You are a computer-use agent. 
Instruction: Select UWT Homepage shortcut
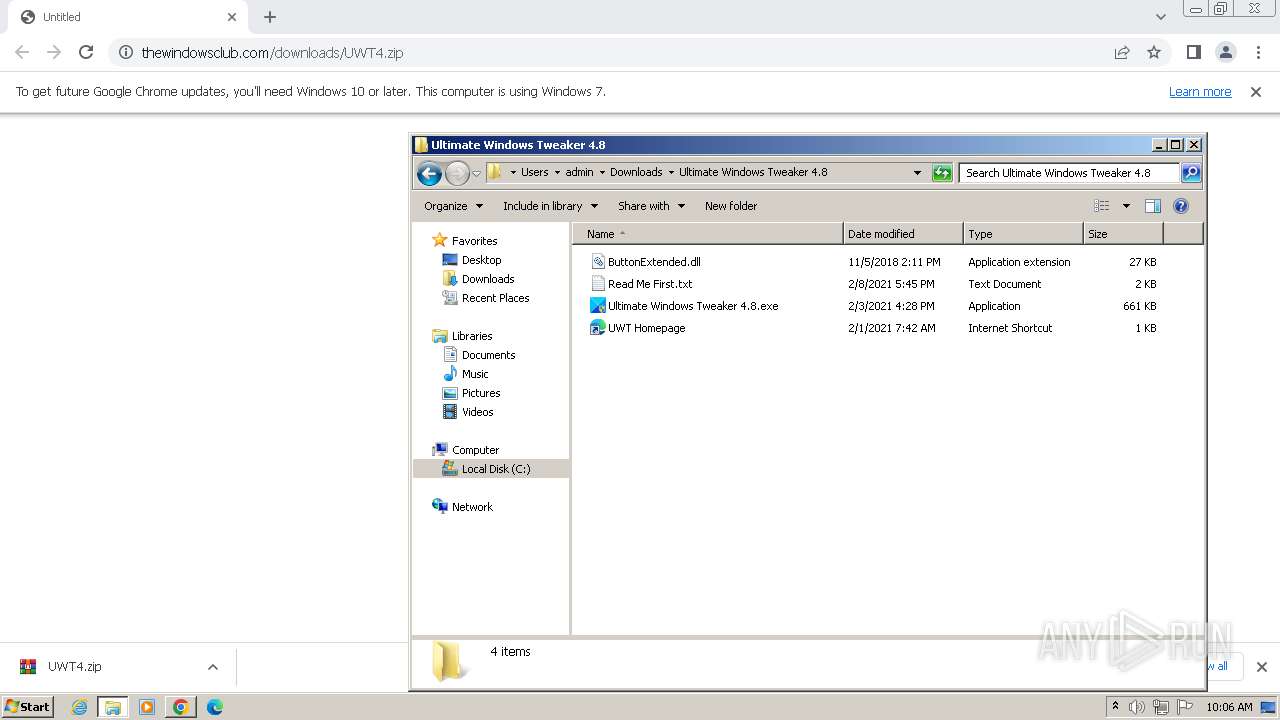tap(646, 328)
